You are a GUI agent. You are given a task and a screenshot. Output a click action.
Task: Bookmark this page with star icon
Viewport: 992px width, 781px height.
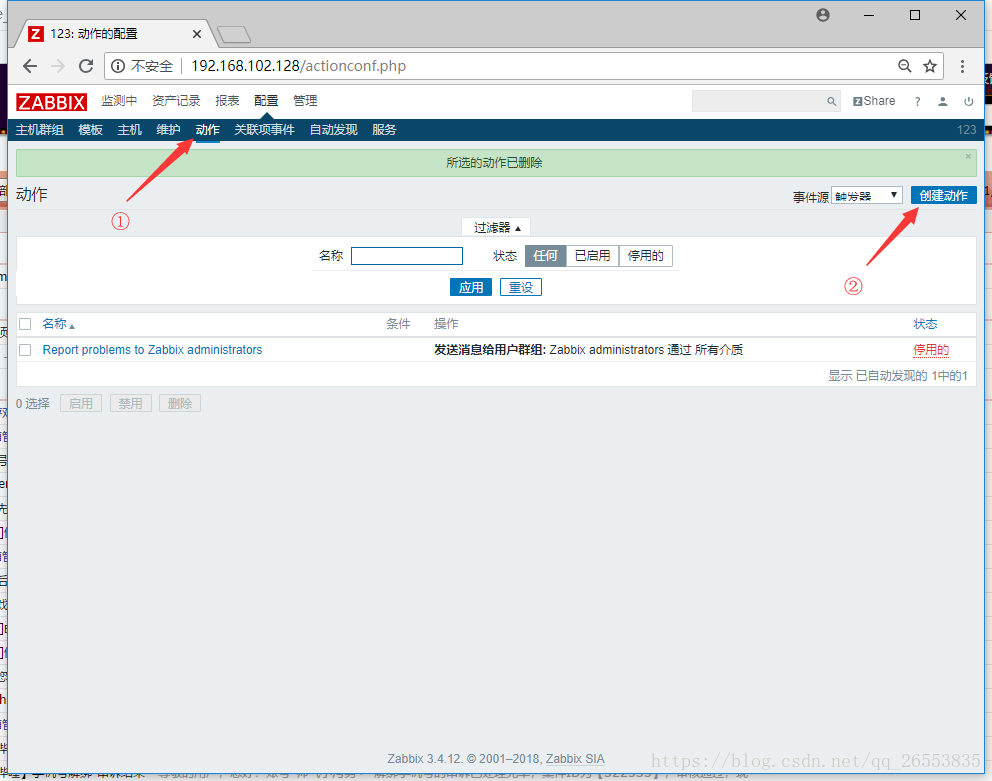[x=929, y=66]
